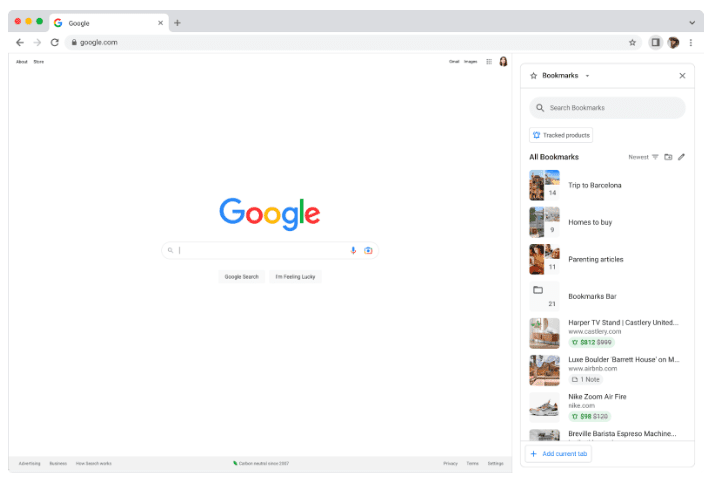Start voice search with microphone icon
Viewport: 720px width, 492px height.
(353, 250)
